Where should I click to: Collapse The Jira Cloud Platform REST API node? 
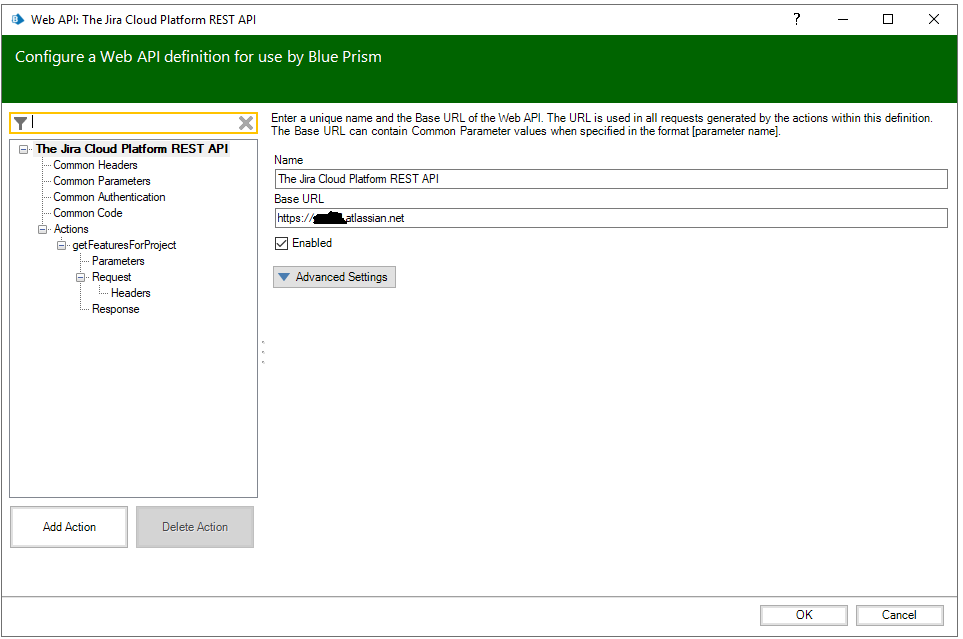click(21, 148)
